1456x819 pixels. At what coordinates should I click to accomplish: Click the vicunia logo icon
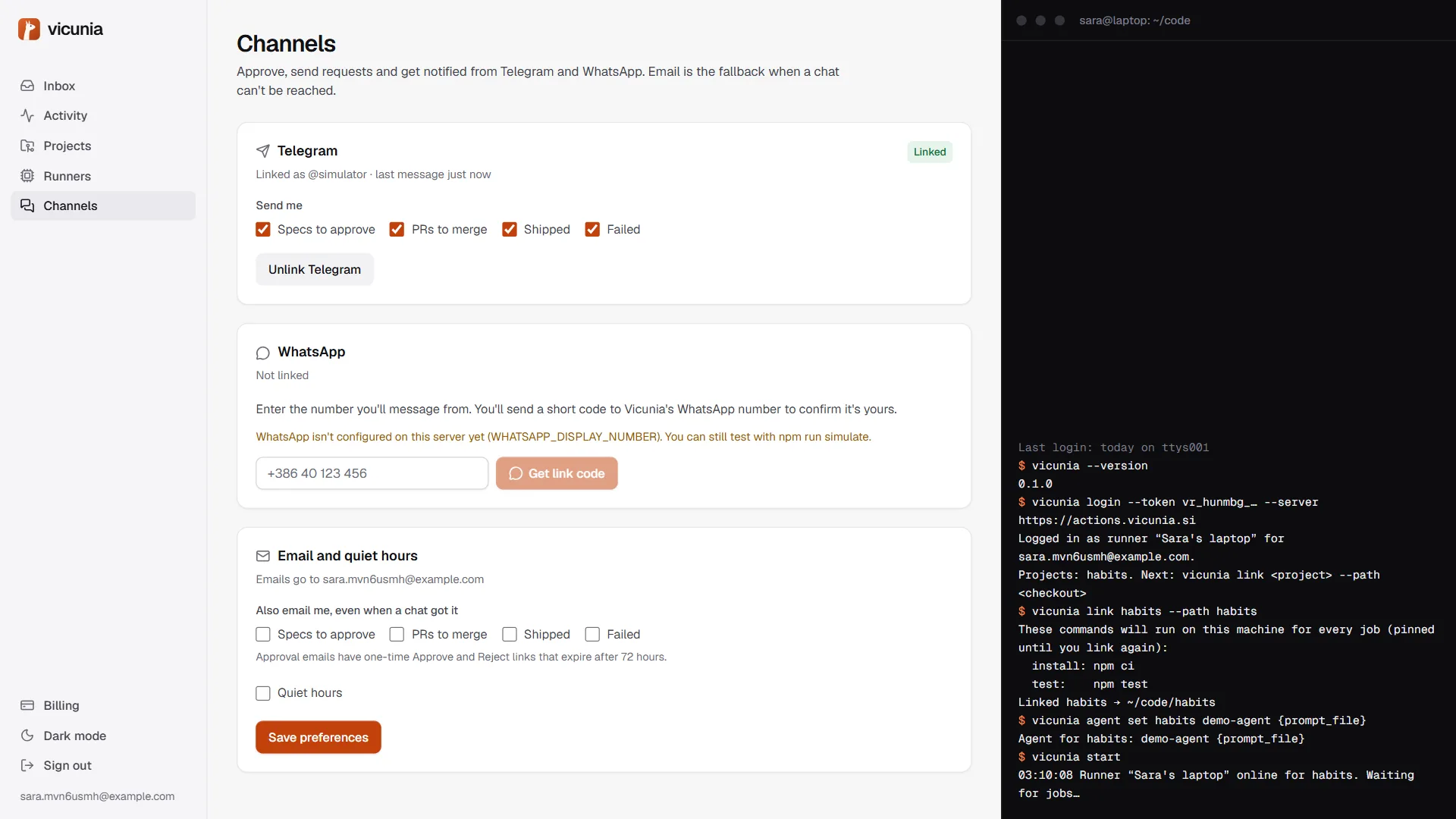click(29, 29)
